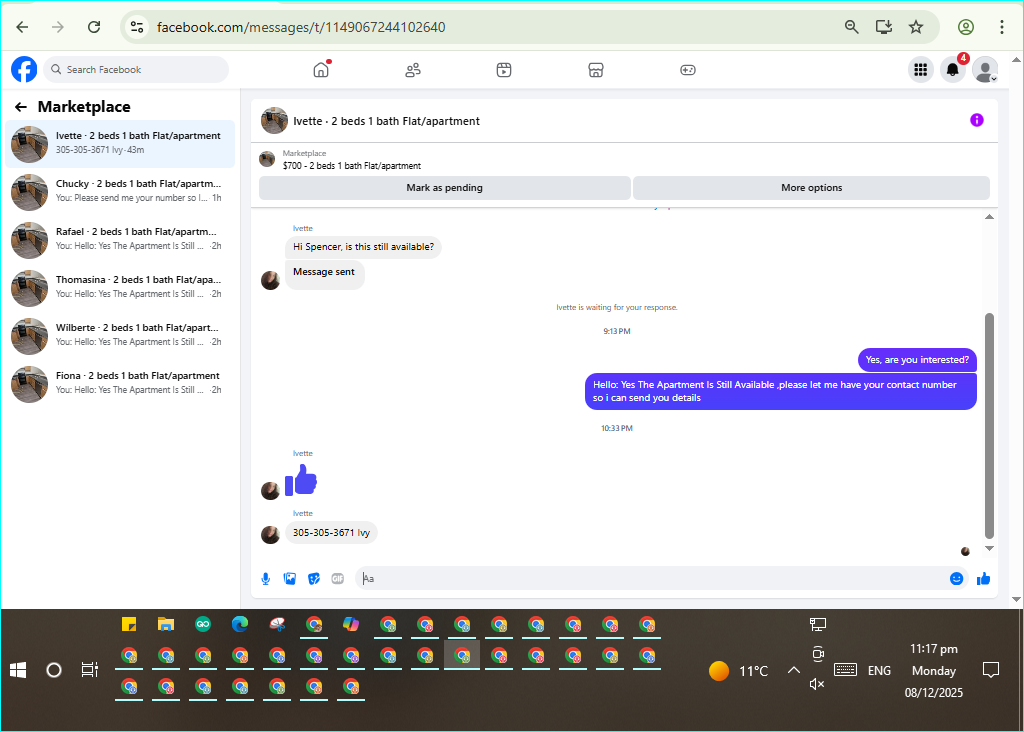This screenshot has height=732, width=1024.
Task: Open the account profile dropdown
Action: (x=985, y=69)
